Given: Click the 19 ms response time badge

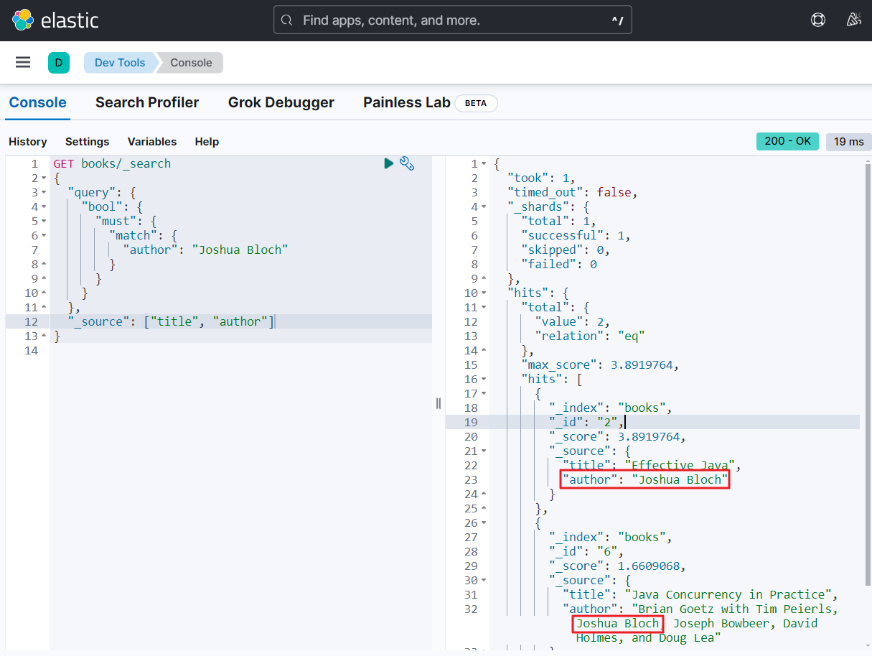Looking at the screenshot, I should 848,142.
